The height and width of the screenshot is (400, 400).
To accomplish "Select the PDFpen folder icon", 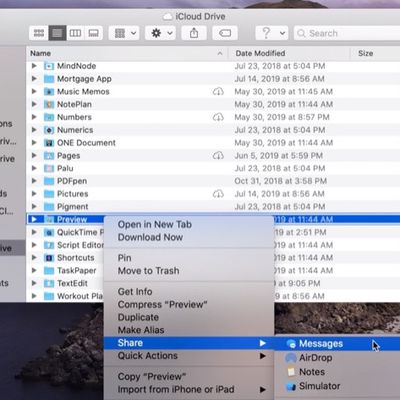I will (x=49, y=181).
